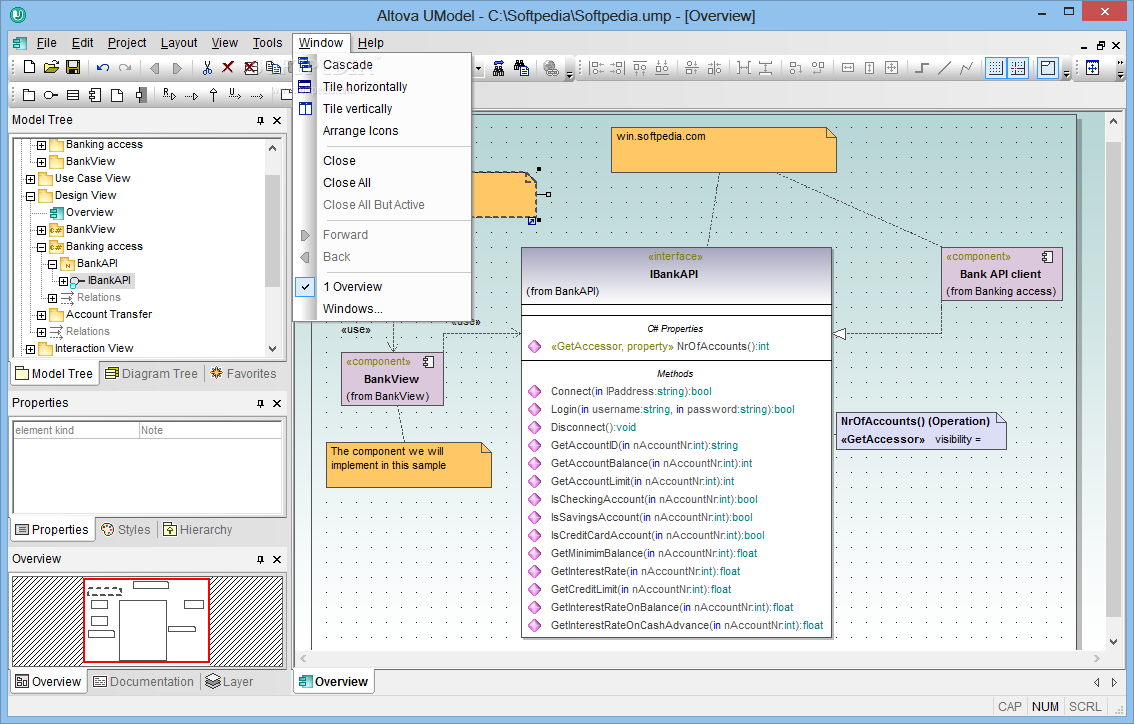Open the Styles tab
Viewport: 1134px width, 724px height.
[x=126, y=530]
